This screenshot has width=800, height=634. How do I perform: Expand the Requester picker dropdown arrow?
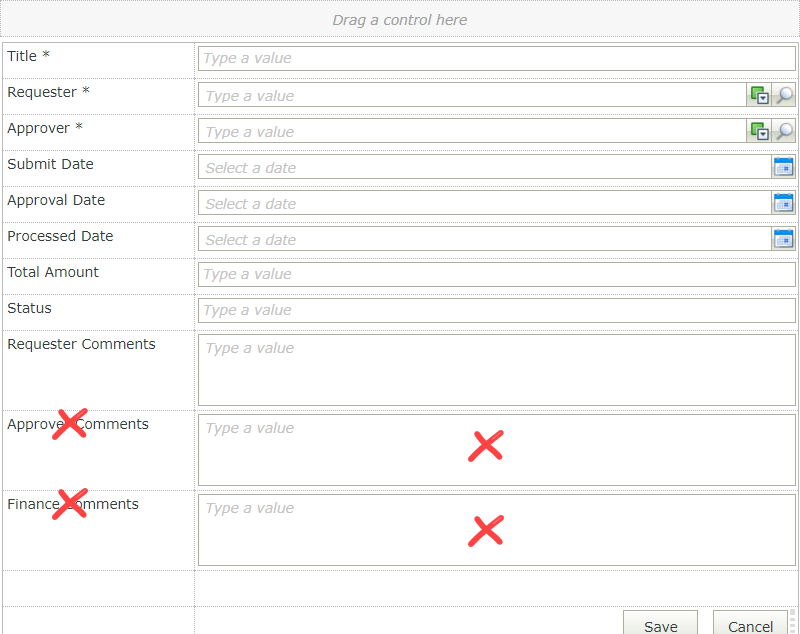pyautogui.click(x=765, y=99)
